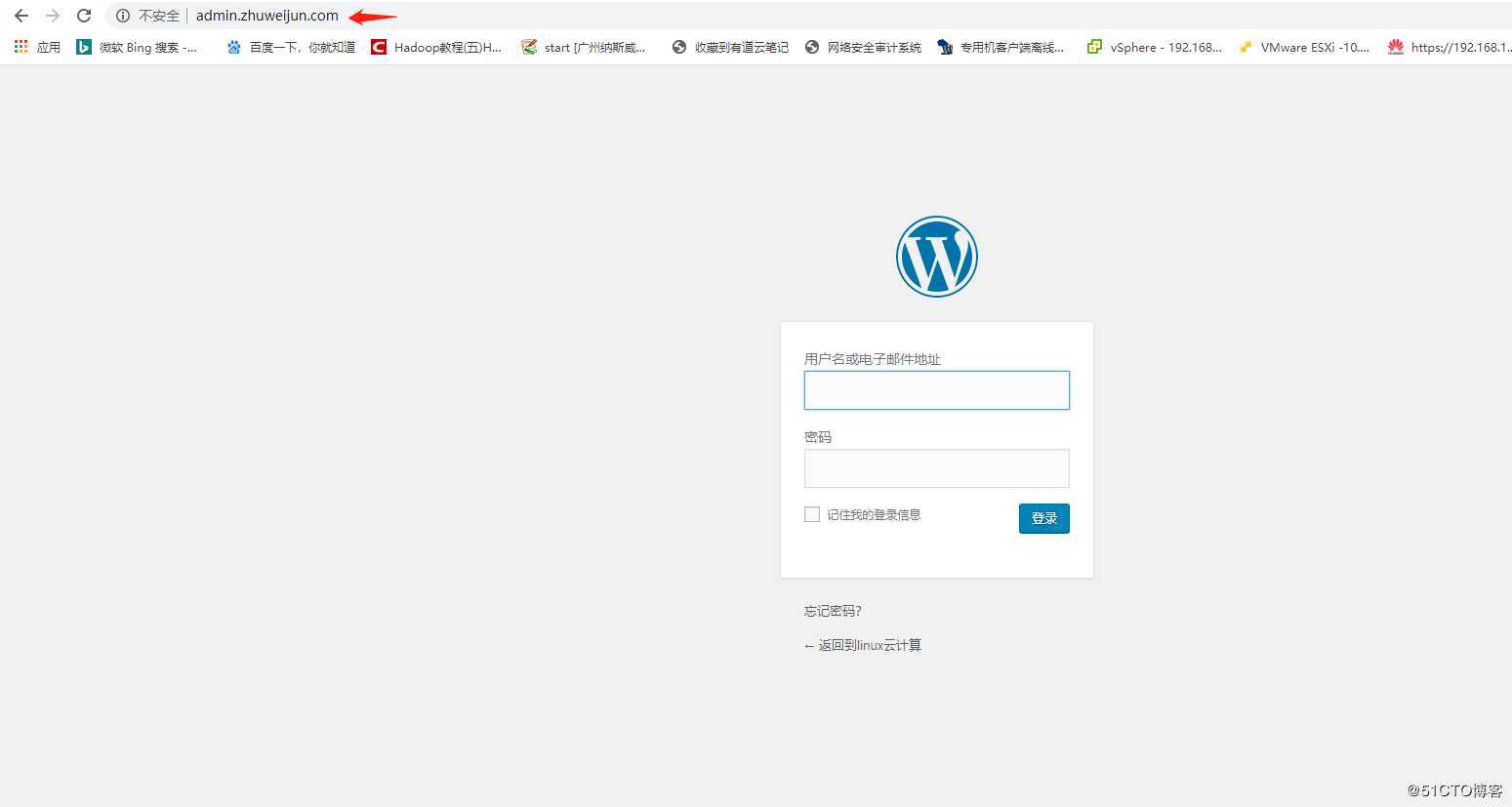Open the 网络安全审计系统 bookmark
This screenshot has width=1512, height=807.
tap(863, 47)
